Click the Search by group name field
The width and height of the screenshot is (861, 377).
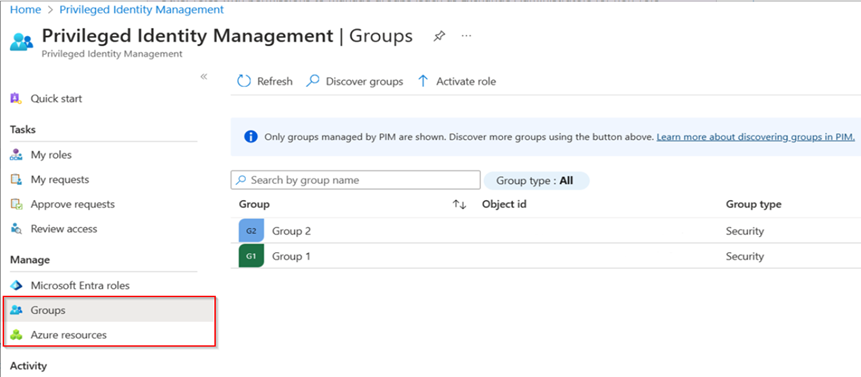(355, 180)
